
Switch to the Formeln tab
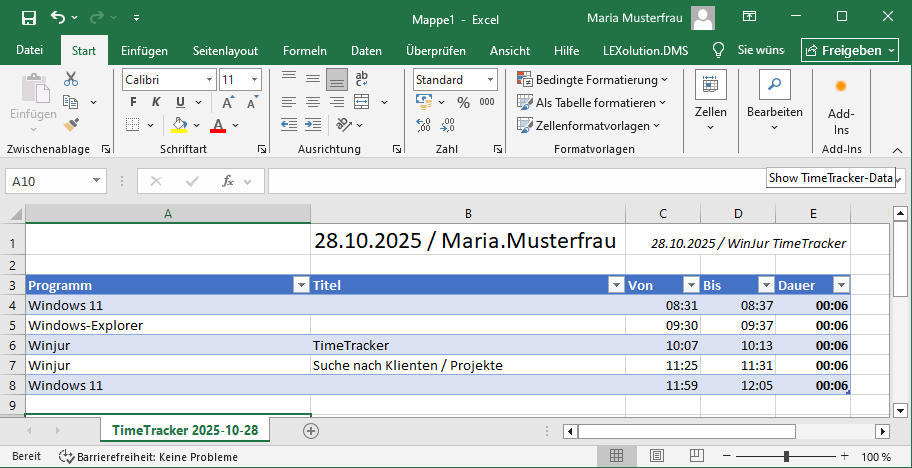[x=305, y=51]
